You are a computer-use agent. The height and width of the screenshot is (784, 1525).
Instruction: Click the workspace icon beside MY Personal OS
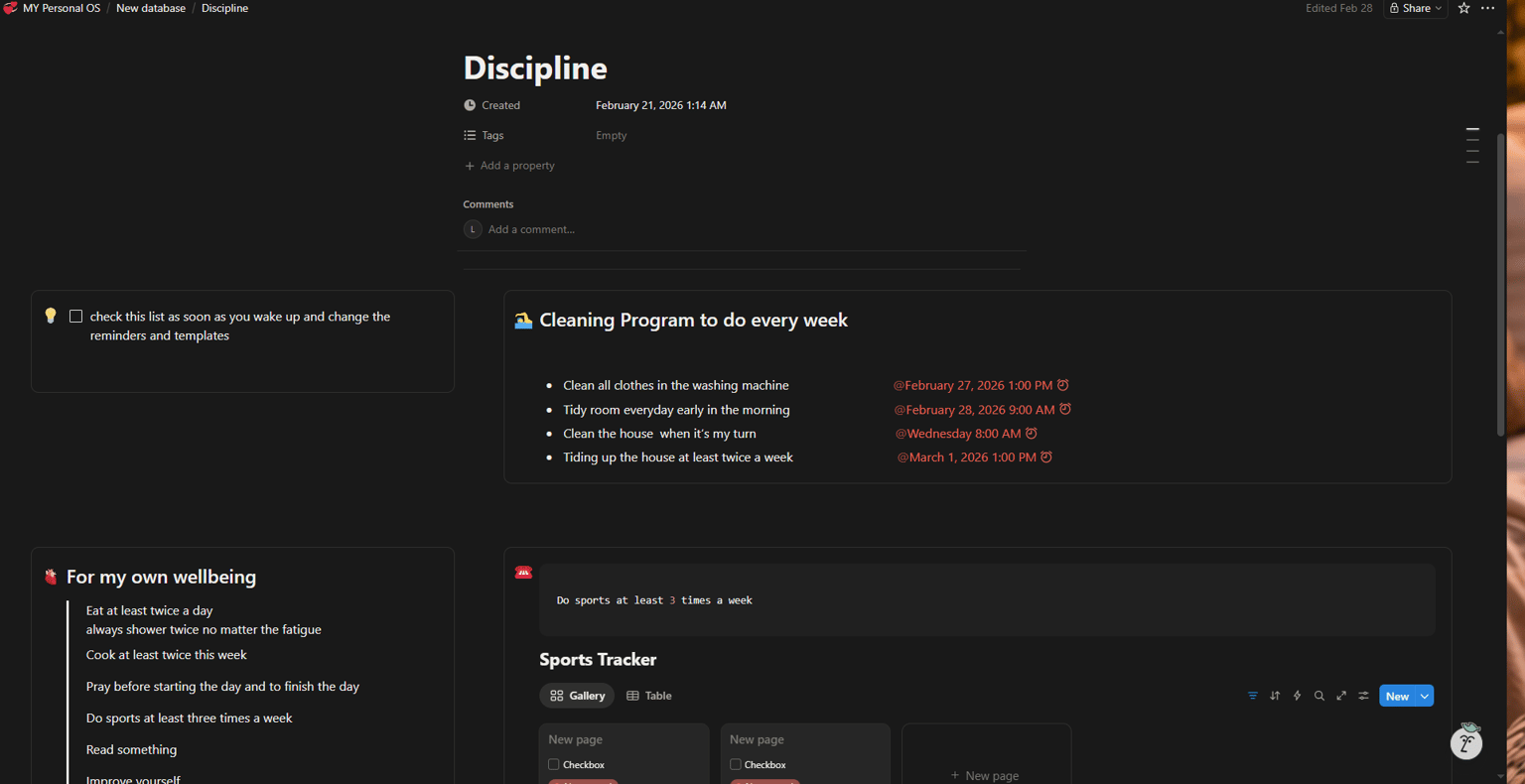10,8
